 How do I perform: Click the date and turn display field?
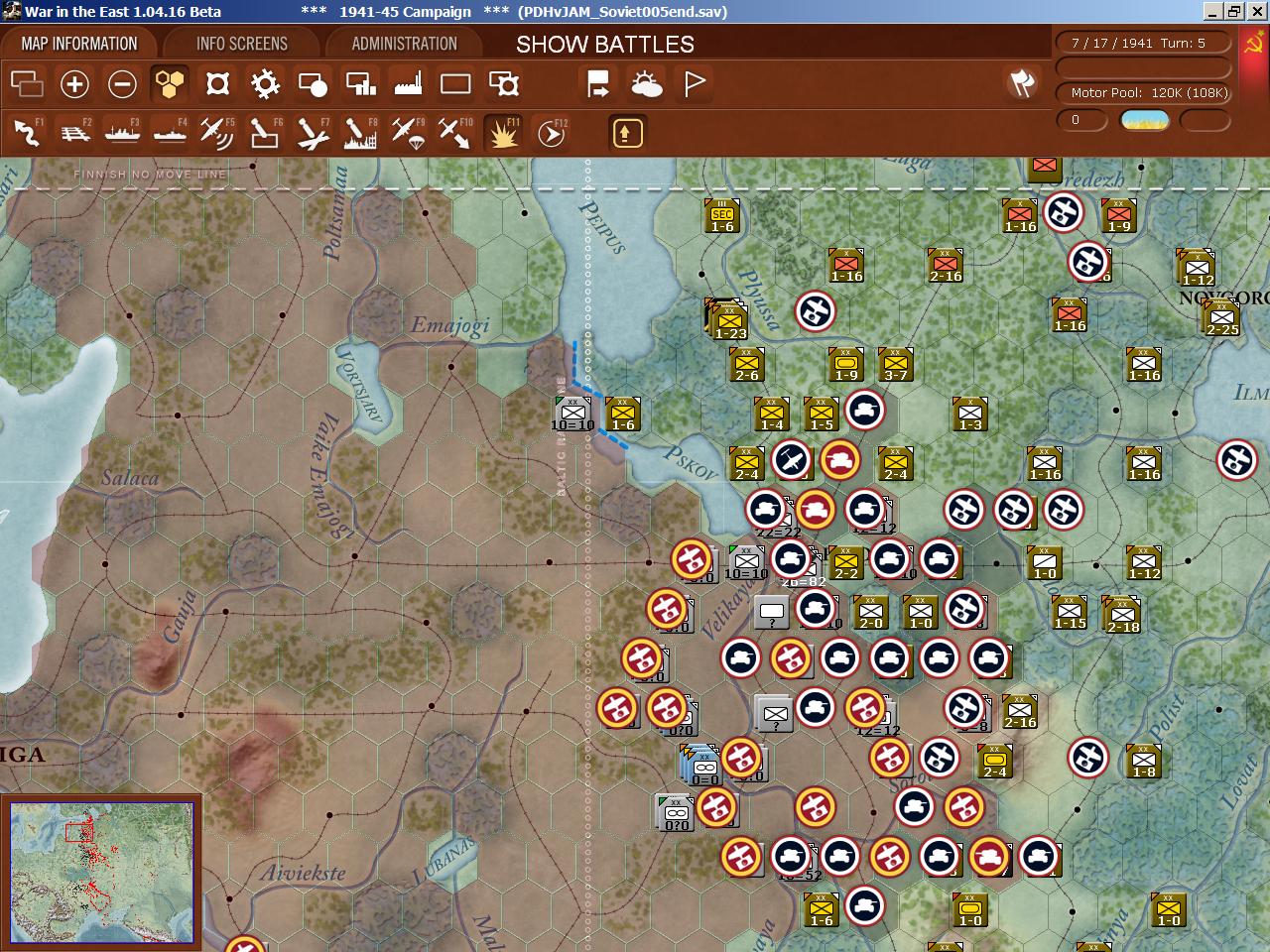tap(1144, 44)
